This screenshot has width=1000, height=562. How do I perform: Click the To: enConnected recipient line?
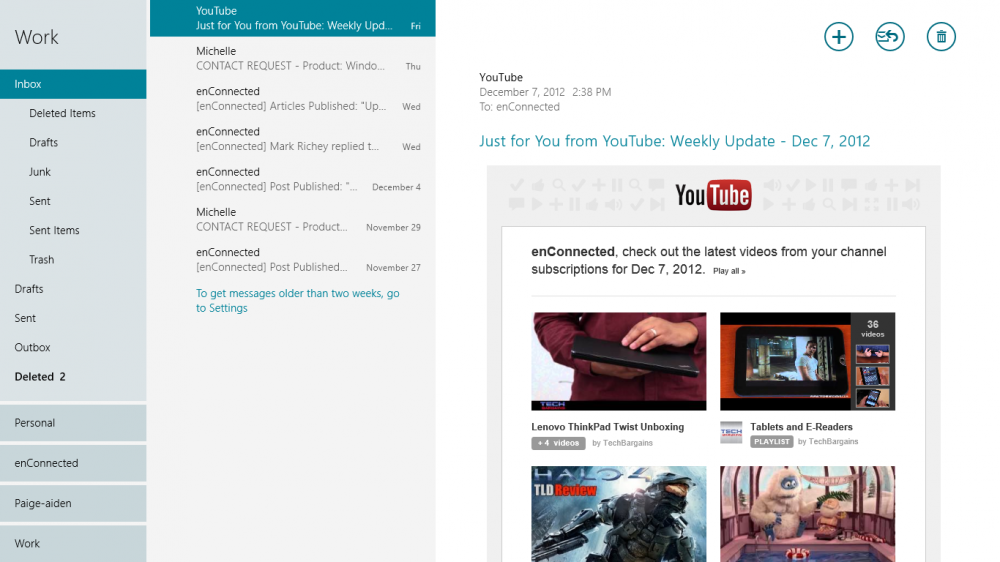[x=520, y=107]
